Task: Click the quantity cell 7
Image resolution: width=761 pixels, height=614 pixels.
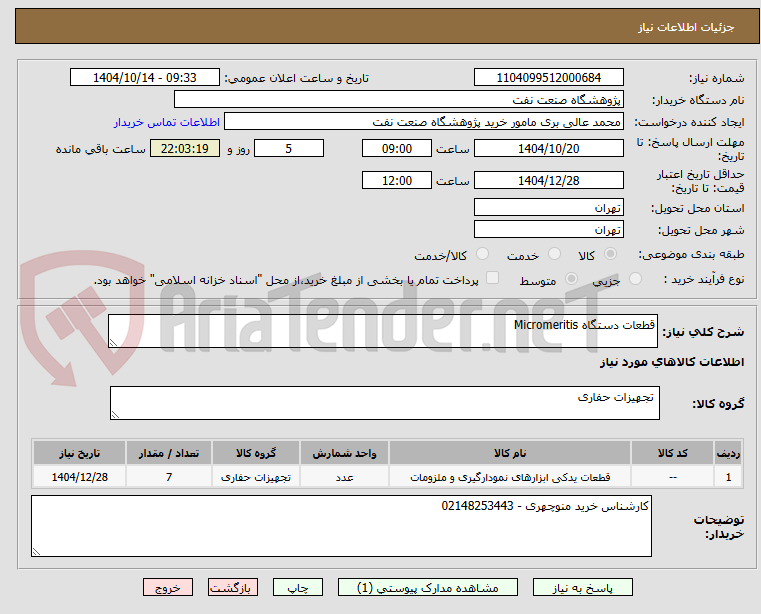Action: click(x=168, y=477)
